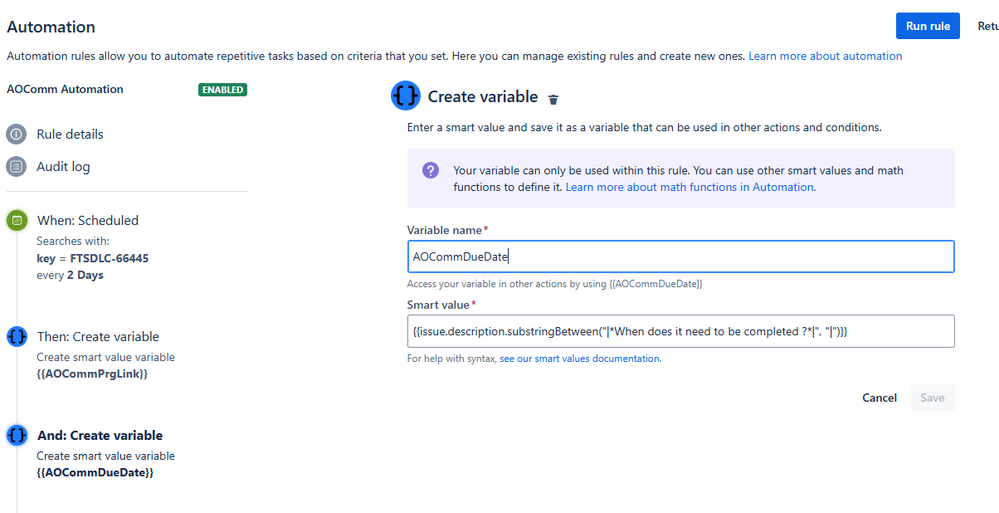This screenshot has width=999, height=513.
Task: Select the When: Scheduled trigger
Action: (88, 220)
